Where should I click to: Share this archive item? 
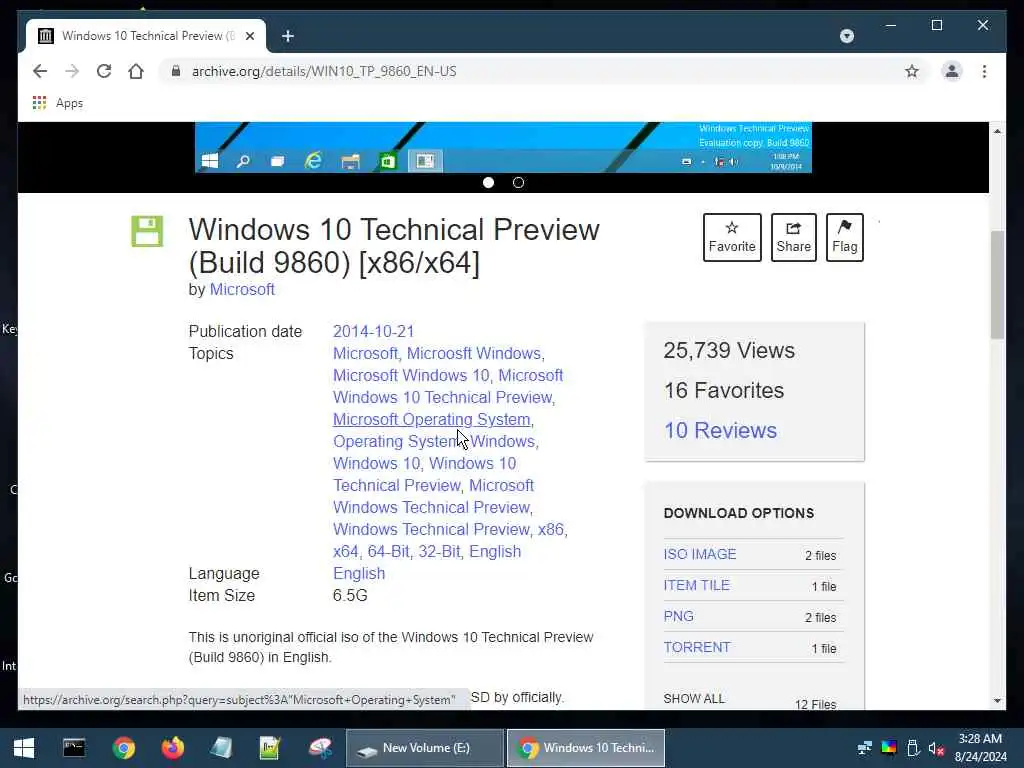(x=793, y=237)
